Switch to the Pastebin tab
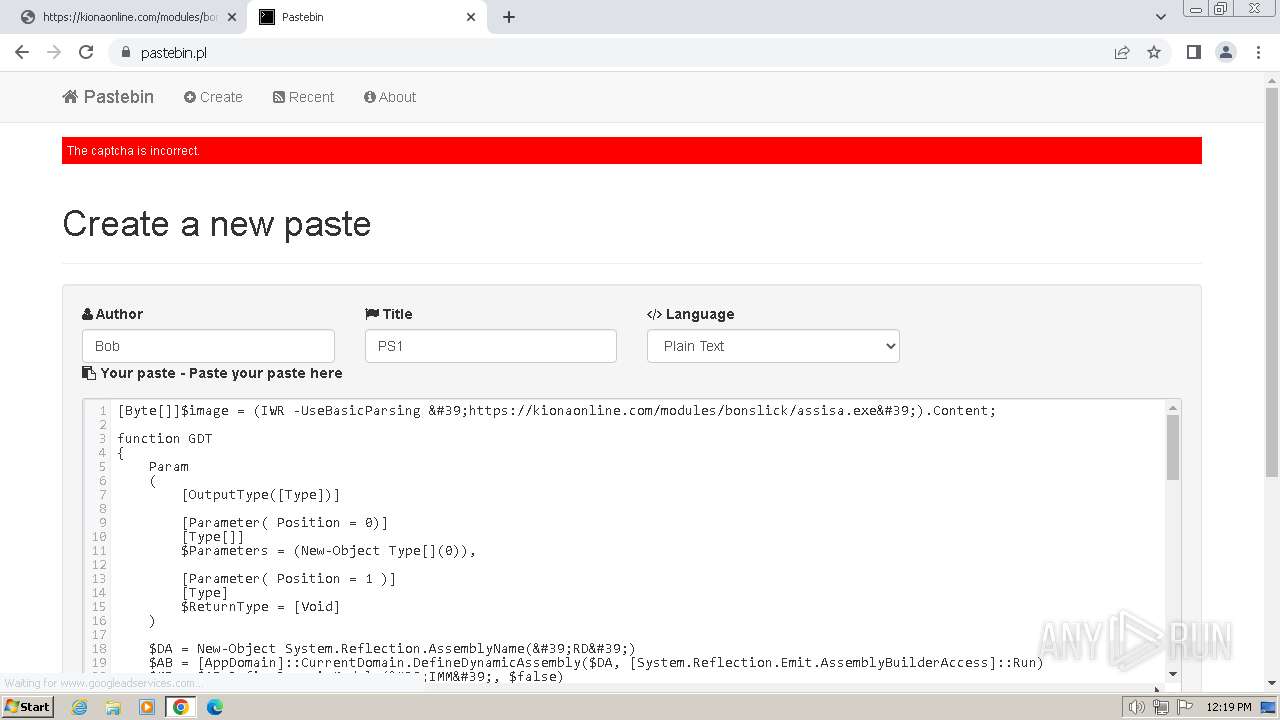Screen dimensions: 1280x720 pos(368,17)
